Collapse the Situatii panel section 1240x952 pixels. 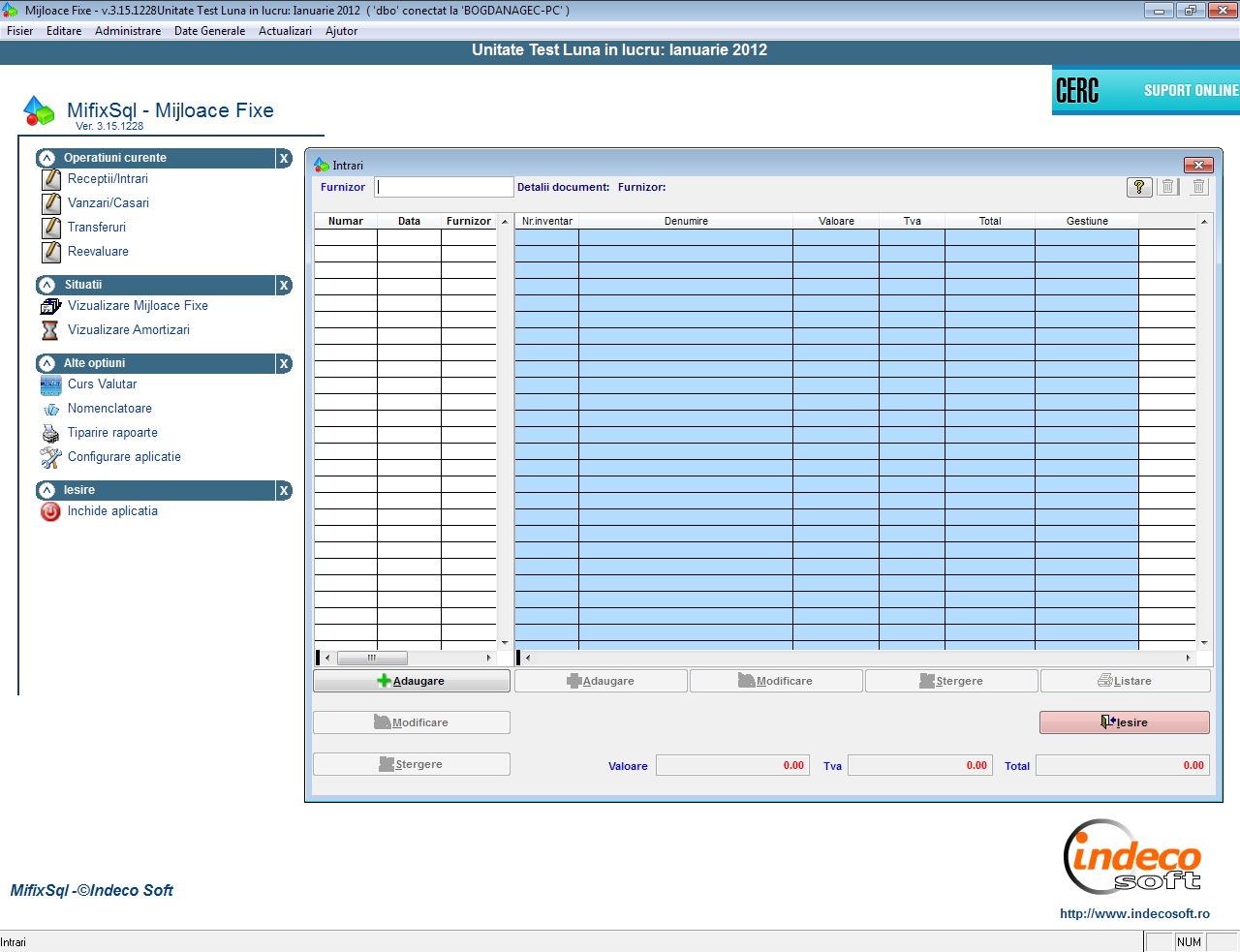pos(46,285)
